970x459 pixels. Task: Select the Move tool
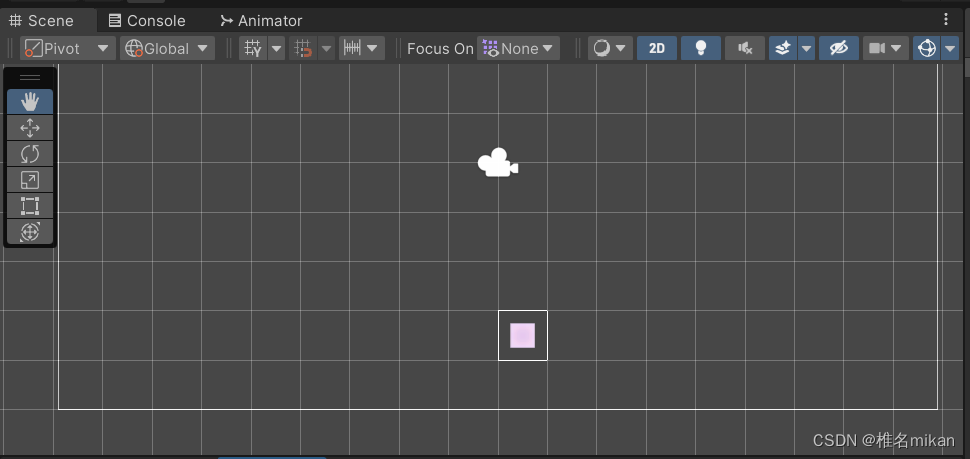30,128
